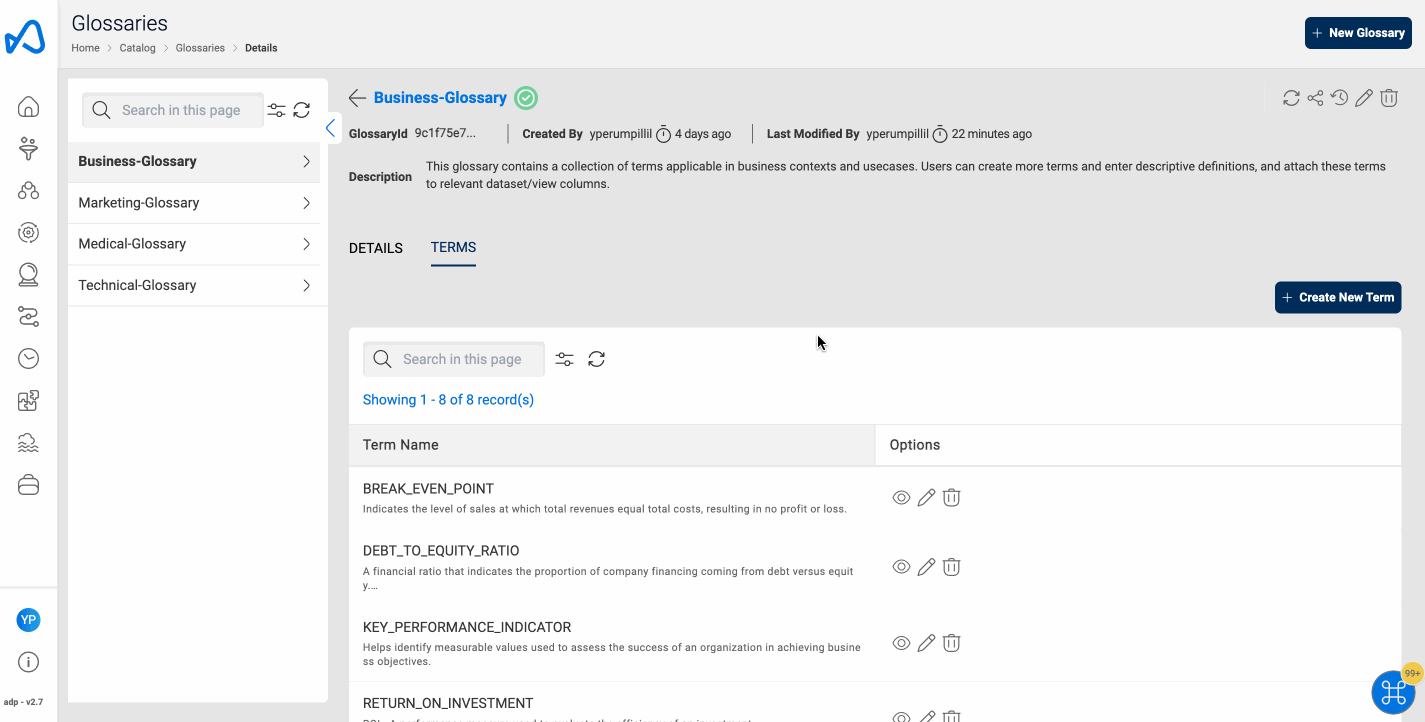
Task: Edit the DEBT_TO_EQUITY_RATIO term
Action: [x=926, y=567]
